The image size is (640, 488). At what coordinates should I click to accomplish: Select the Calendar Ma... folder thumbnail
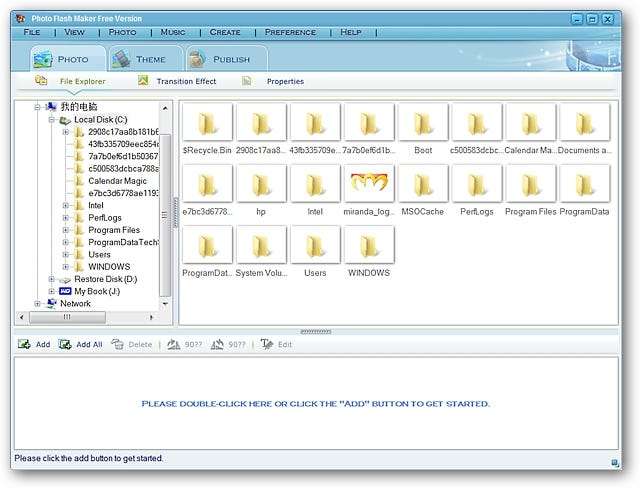point(531,122)
